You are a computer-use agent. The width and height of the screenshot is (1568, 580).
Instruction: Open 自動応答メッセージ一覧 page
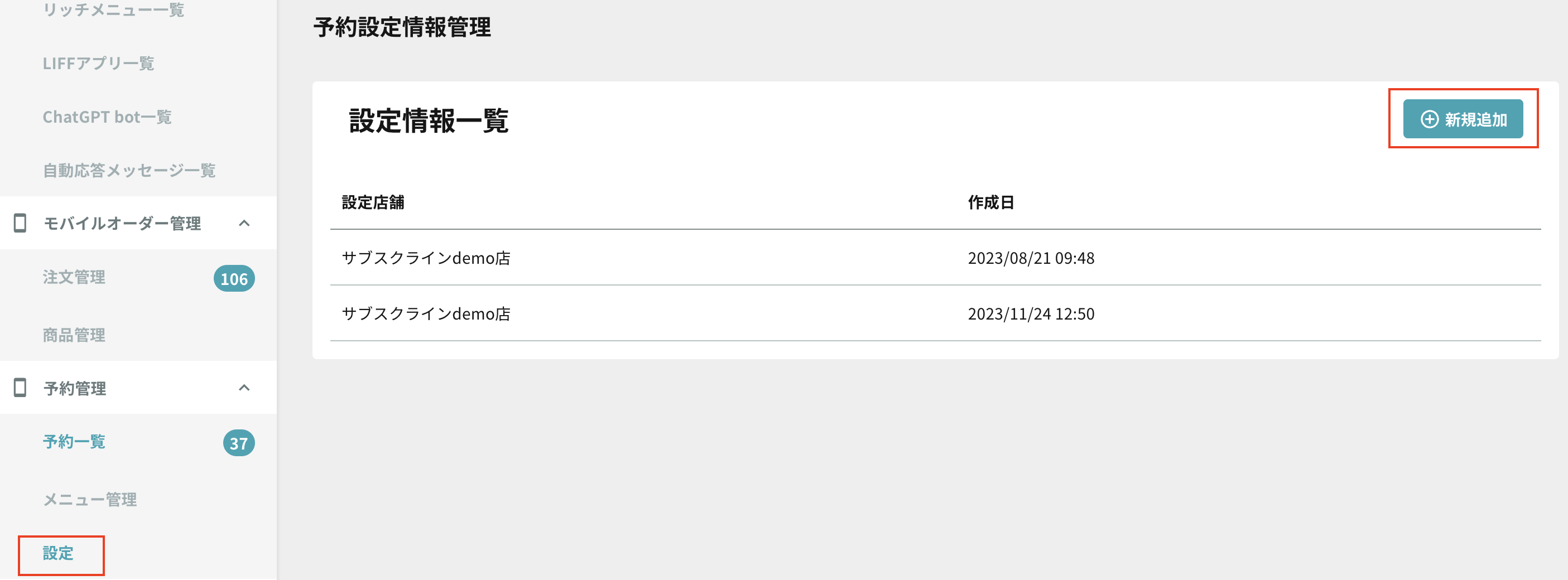[129, 171]
